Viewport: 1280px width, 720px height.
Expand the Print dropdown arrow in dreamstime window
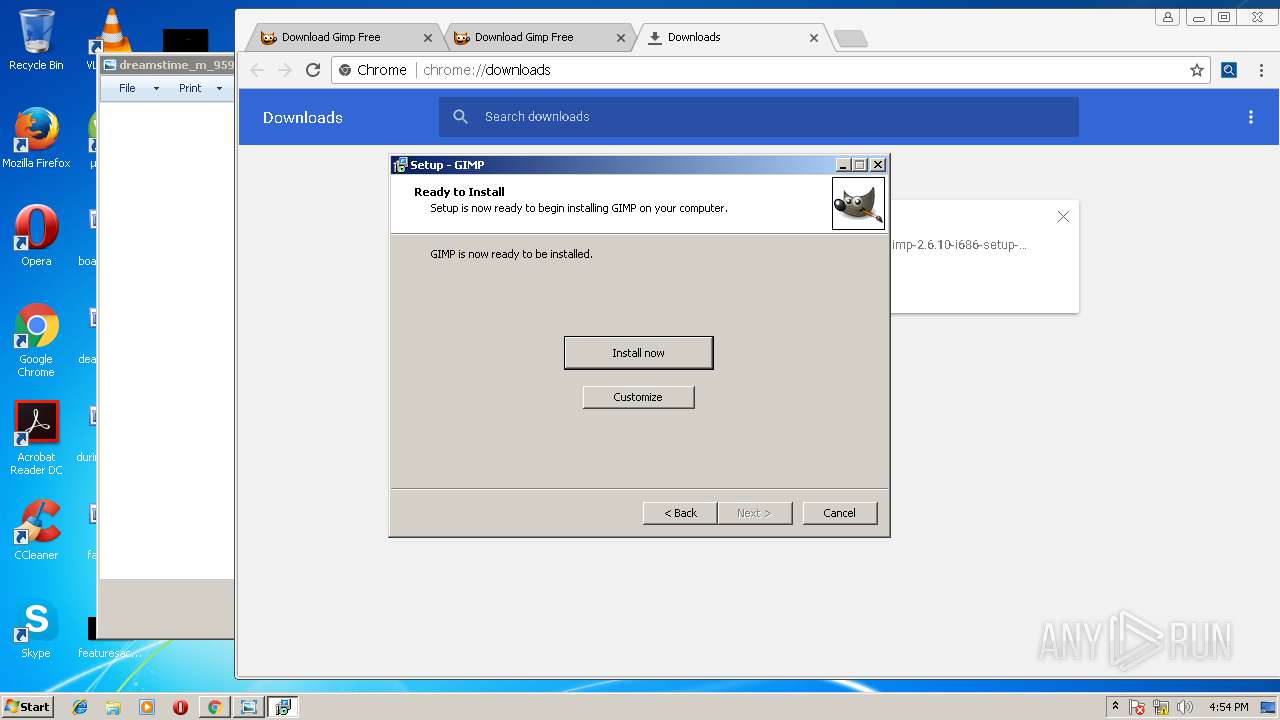tap(219, 88)
